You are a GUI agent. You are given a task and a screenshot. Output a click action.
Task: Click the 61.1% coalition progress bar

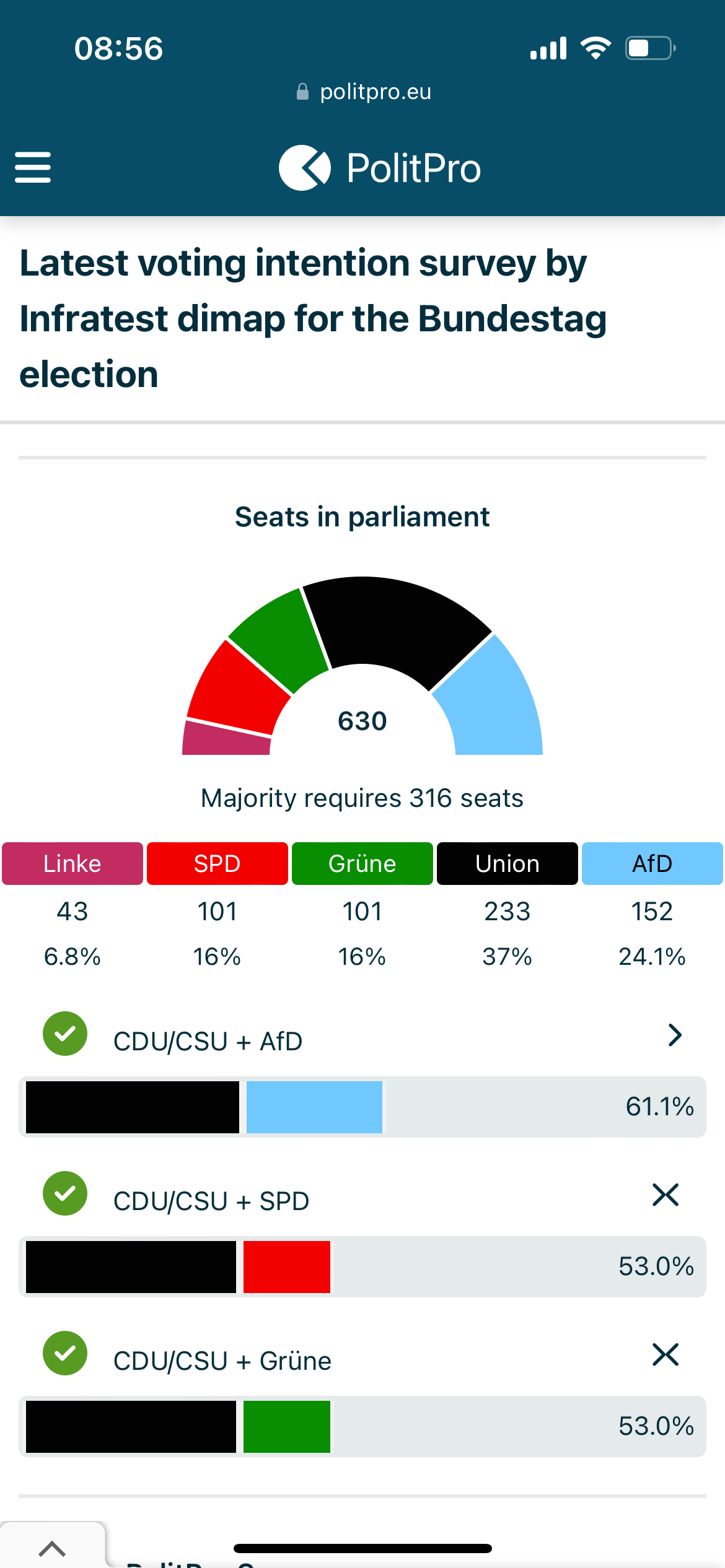(362, 1107)
